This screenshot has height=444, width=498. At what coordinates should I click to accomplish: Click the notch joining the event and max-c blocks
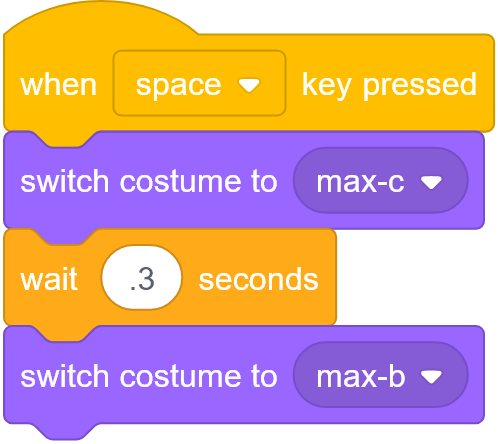point(66,139)
